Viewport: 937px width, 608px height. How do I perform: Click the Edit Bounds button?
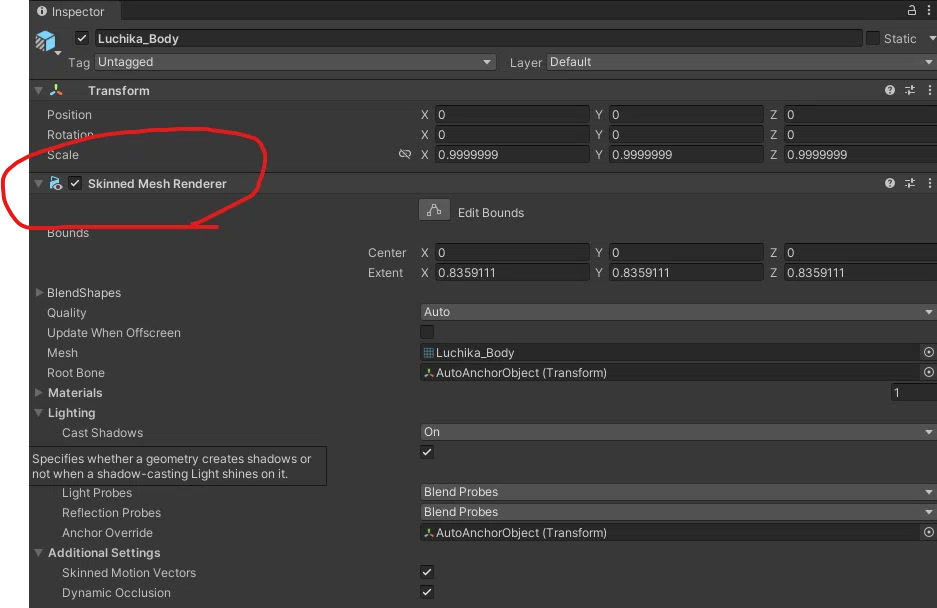[x=434, y=210]
